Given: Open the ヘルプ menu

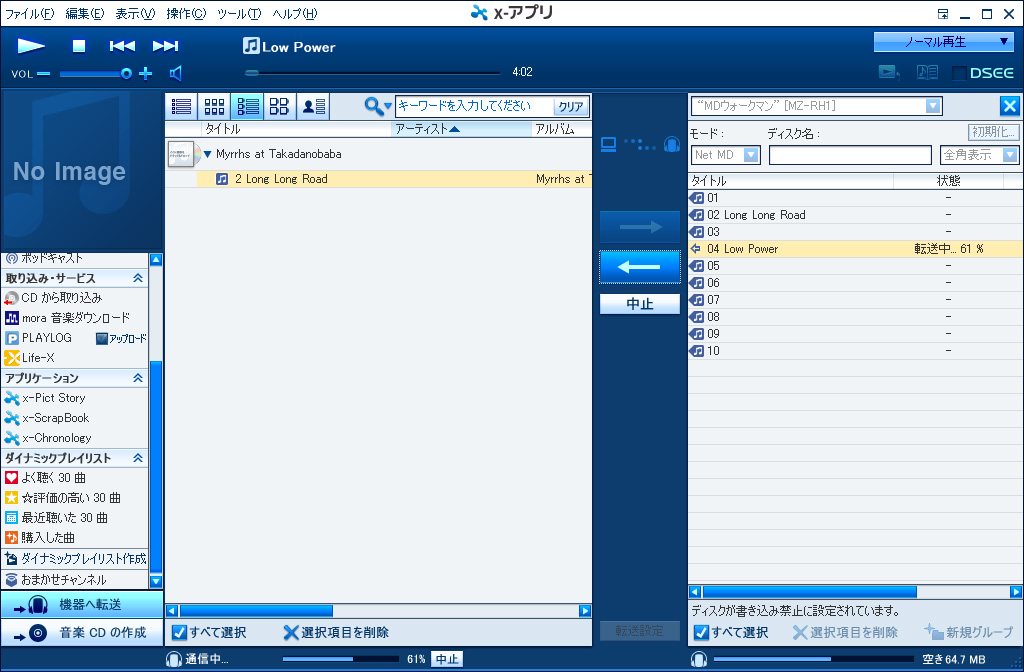Looking at the screenshot, I should point(295,13).
